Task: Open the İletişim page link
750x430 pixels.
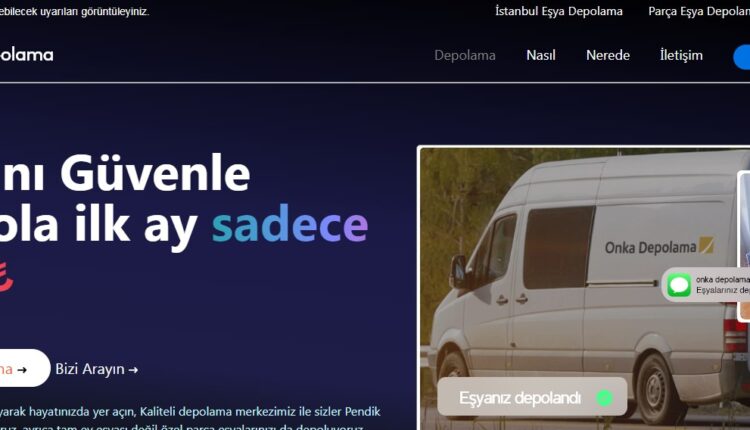Action: [681, 55]
